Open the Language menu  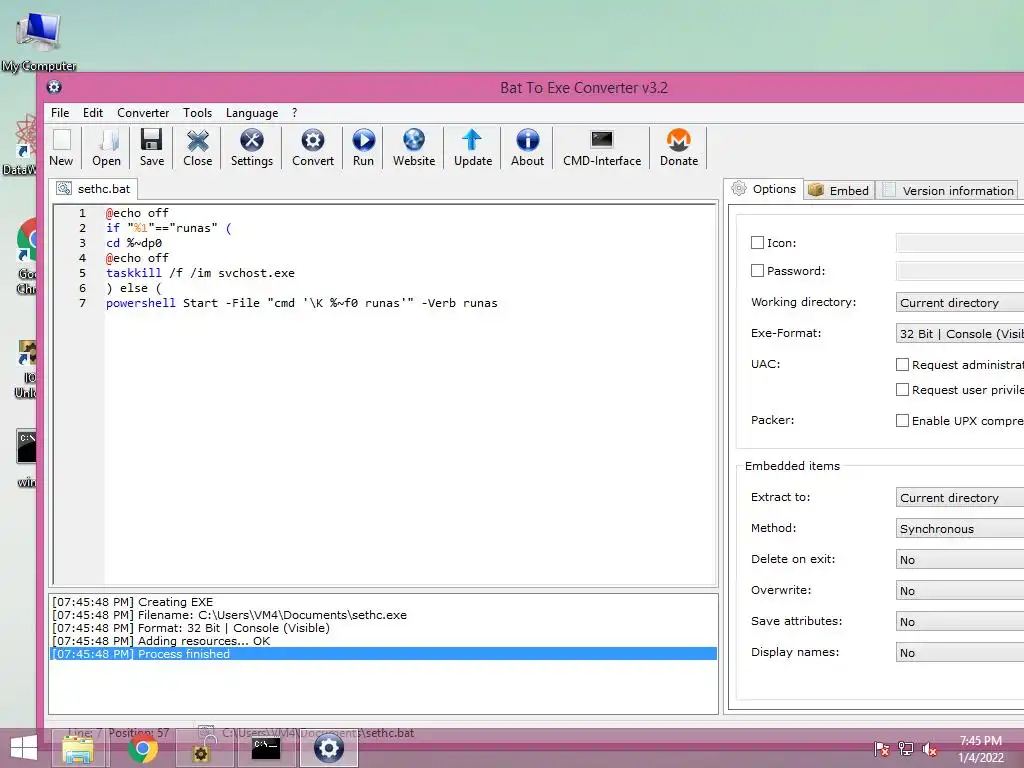tap(252, 113)
